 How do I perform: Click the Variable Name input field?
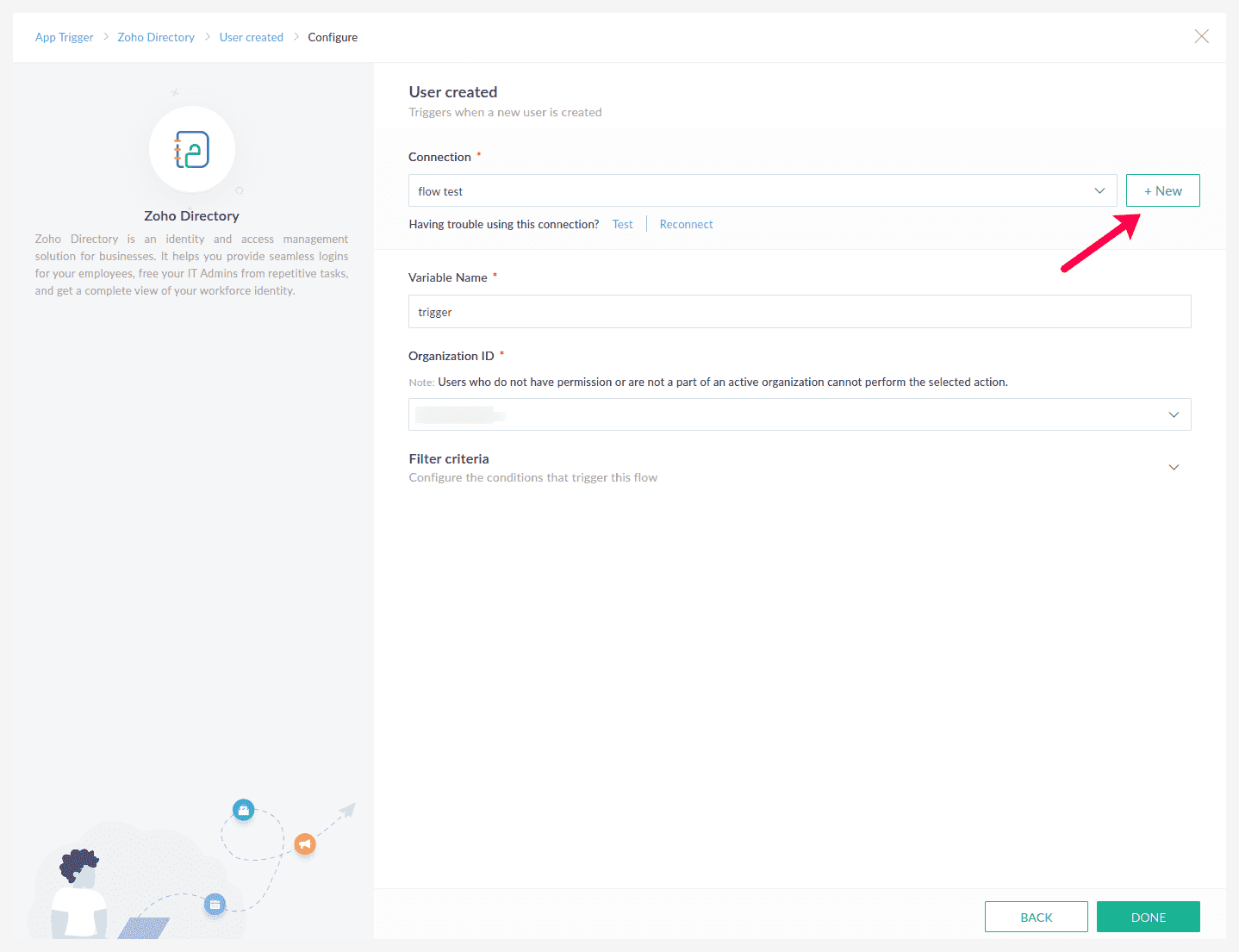pyautogui.click(x=800, y=311)
